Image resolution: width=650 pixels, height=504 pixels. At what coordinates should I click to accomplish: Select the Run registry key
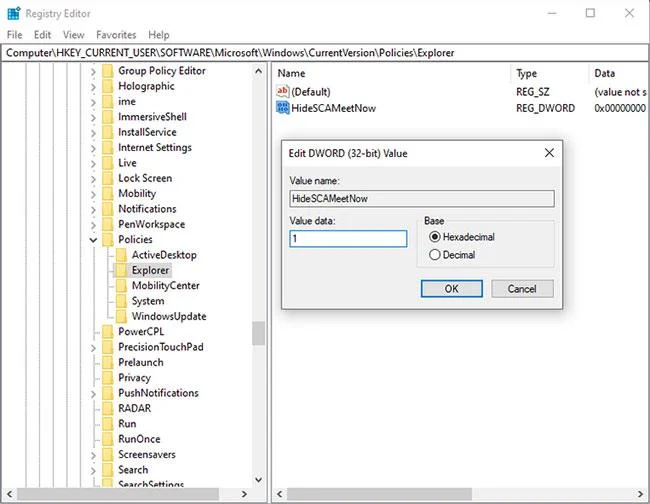point(127,424)
